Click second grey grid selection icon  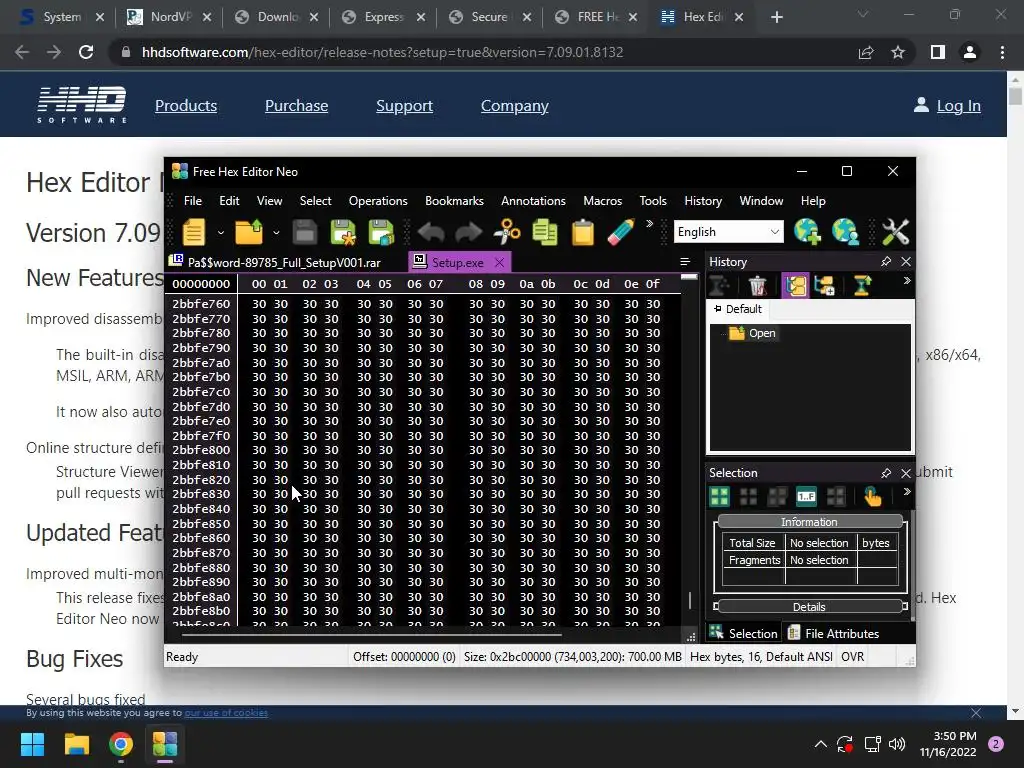(748, 496)
